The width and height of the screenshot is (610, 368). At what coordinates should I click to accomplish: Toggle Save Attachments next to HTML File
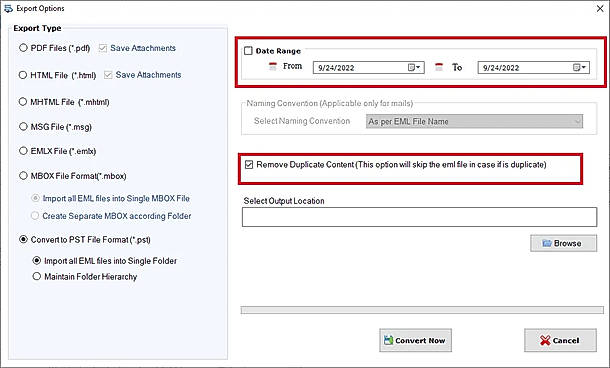coord(108,75)
